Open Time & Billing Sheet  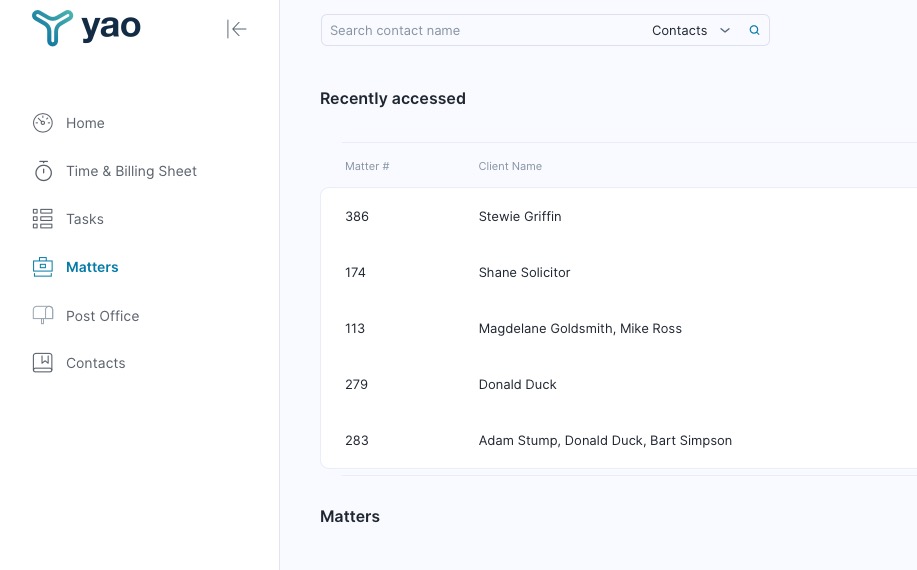pos(132,171)
